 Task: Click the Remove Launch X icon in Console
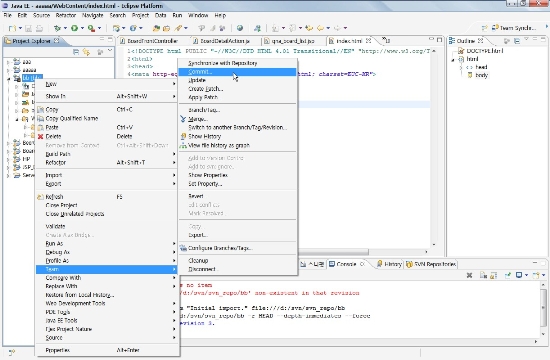pyautogui.click(x=469, y=275)
